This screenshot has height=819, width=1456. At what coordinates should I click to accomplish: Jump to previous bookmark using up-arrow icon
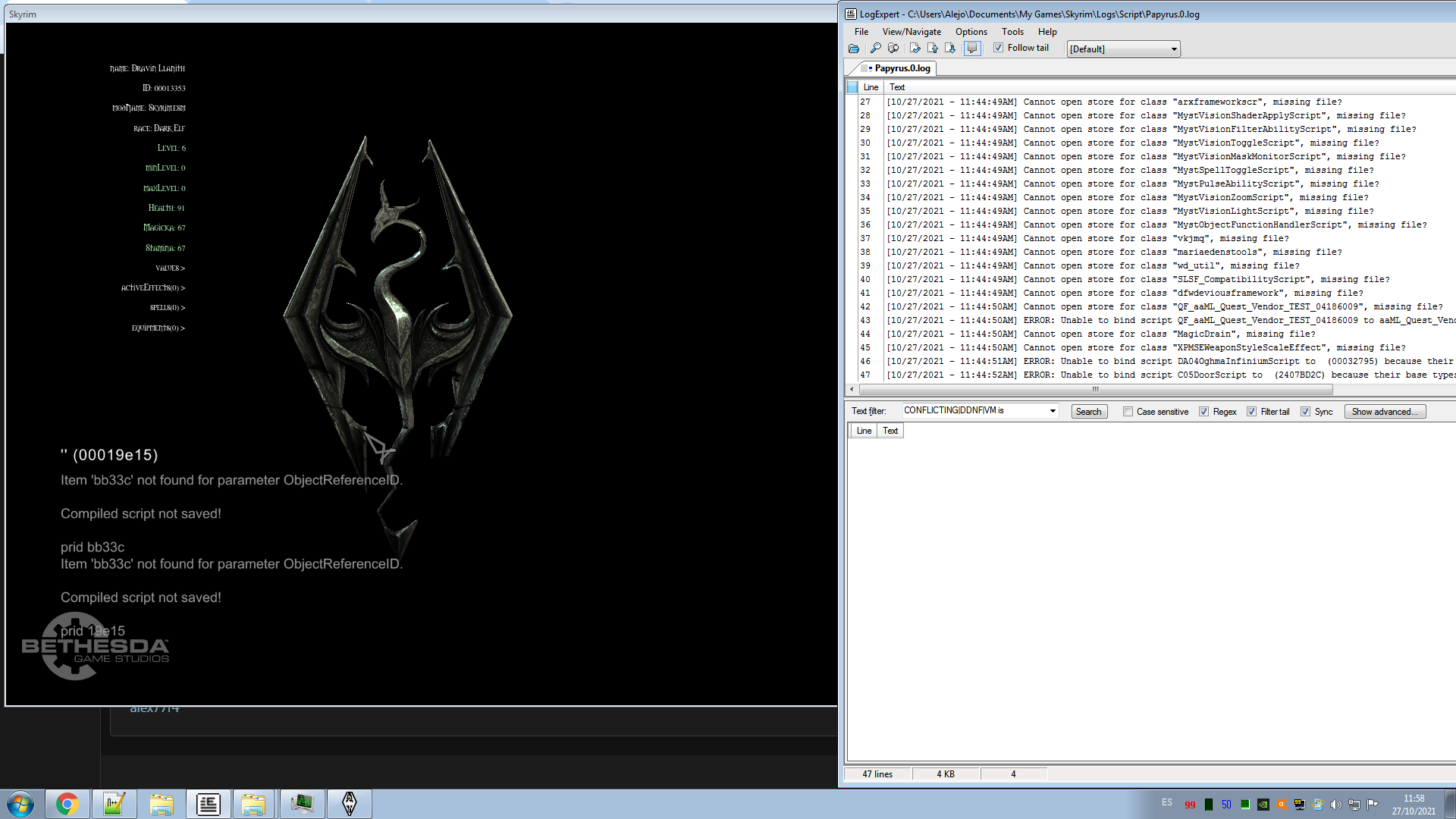point(933,49)
